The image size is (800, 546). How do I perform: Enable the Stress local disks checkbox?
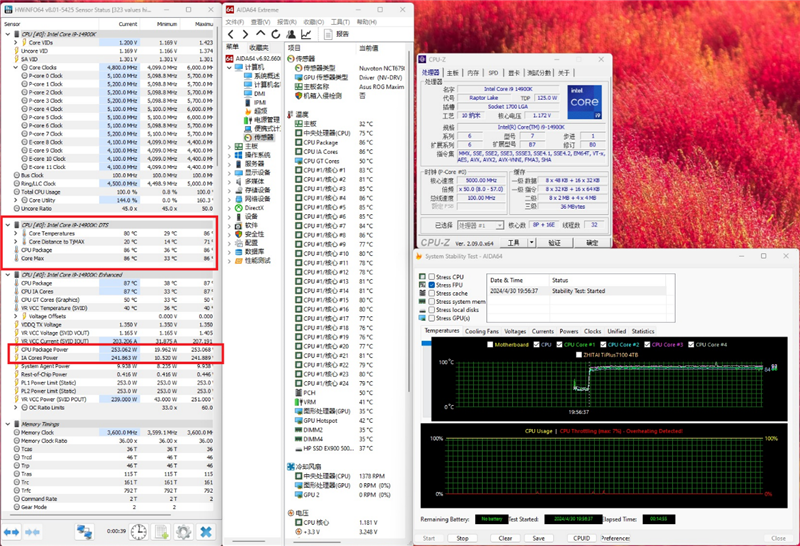tap(432, 310)
